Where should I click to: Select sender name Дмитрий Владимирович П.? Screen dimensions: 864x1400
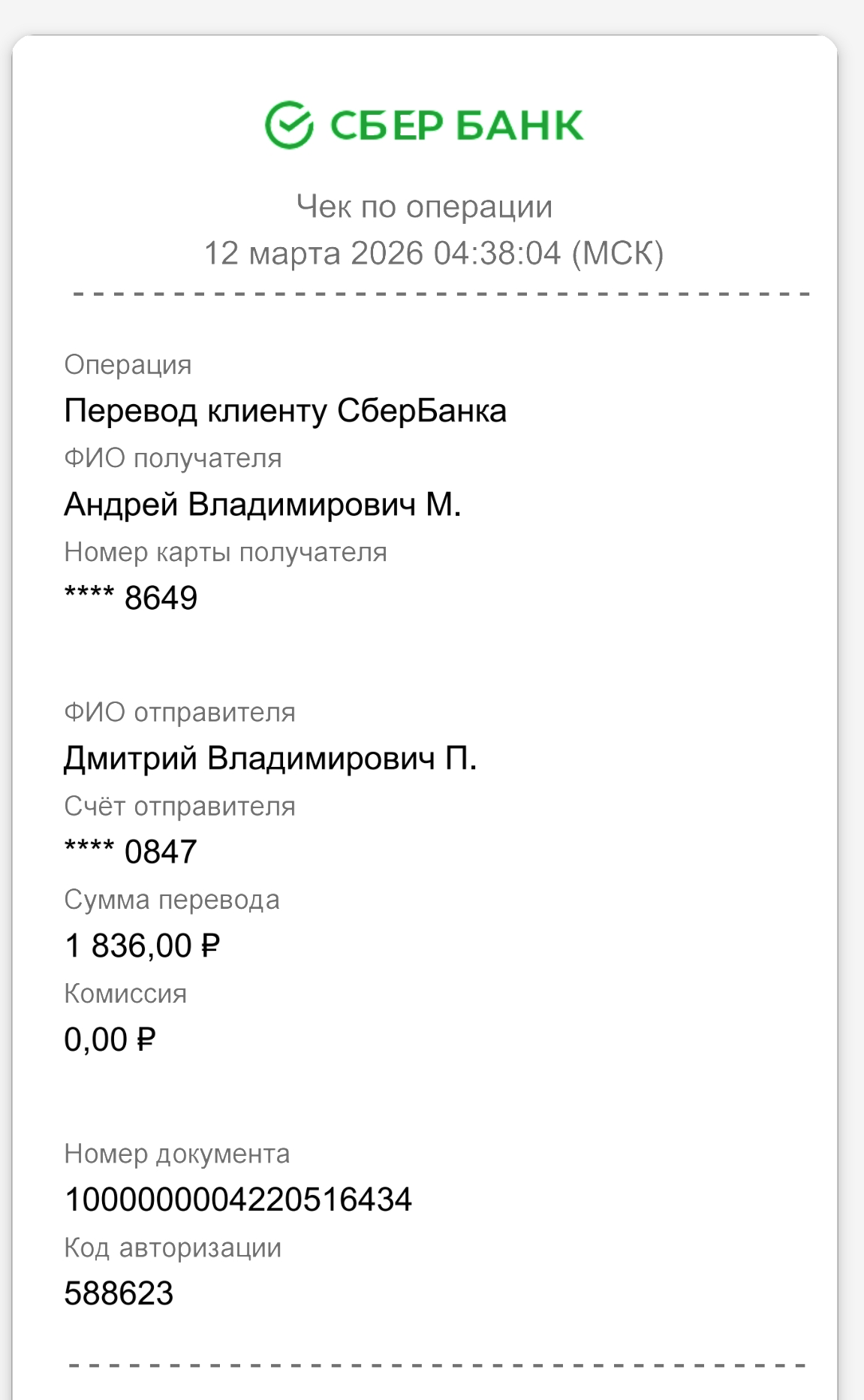pyautogui.click(x=270, y=759)
